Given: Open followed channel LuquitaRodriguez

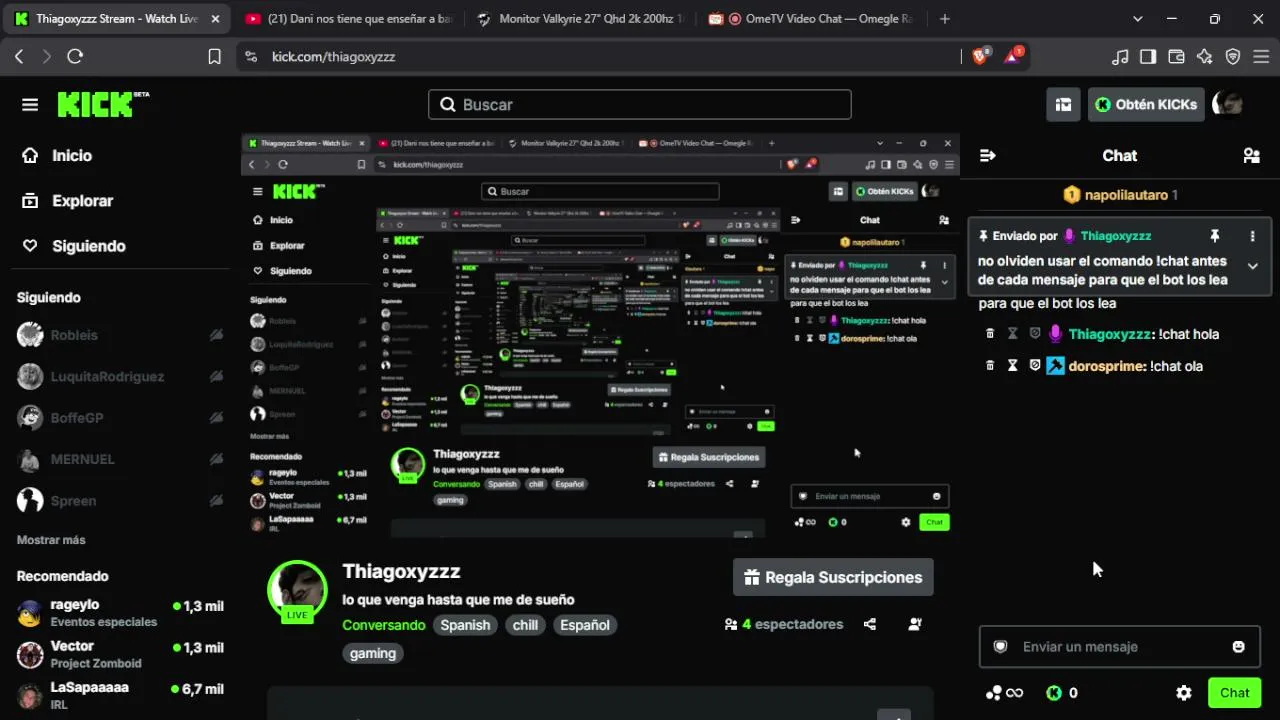Looking at the screenshot, I should pyautogui.click(x=120, y=376).
